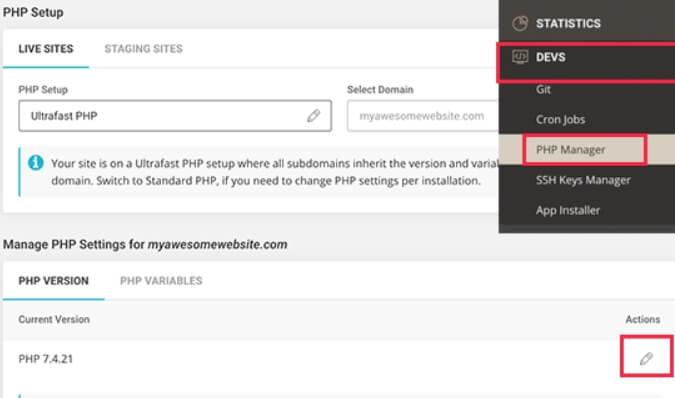The image size is (675, 398).
Task: Open Cron Jobs in the sidebar
Action: click(560, 119)
